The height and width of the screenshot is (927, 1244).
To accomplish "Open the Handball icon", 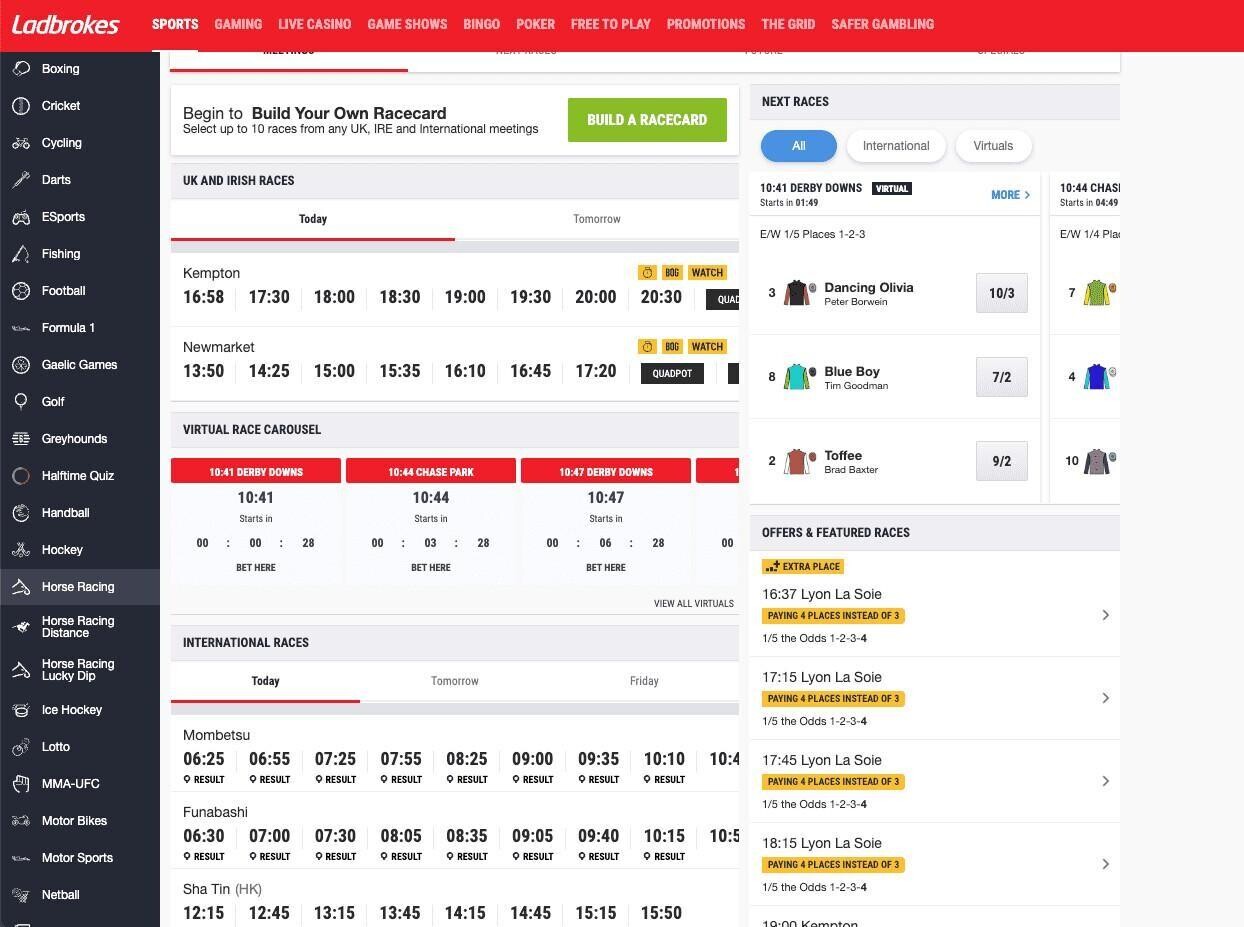I will (x=21, y=513).
